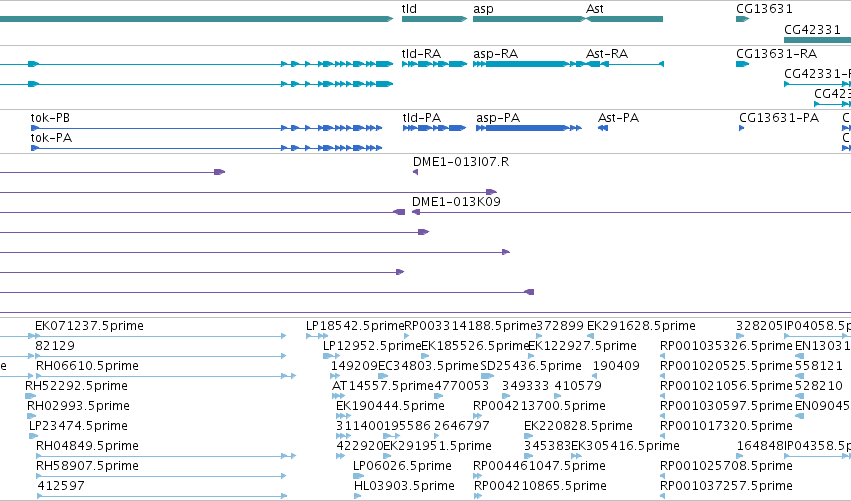This screenshot has width=851, height=501.
Task: Click the RH02993.5prime EST label
Action: (x=78, y=407)
